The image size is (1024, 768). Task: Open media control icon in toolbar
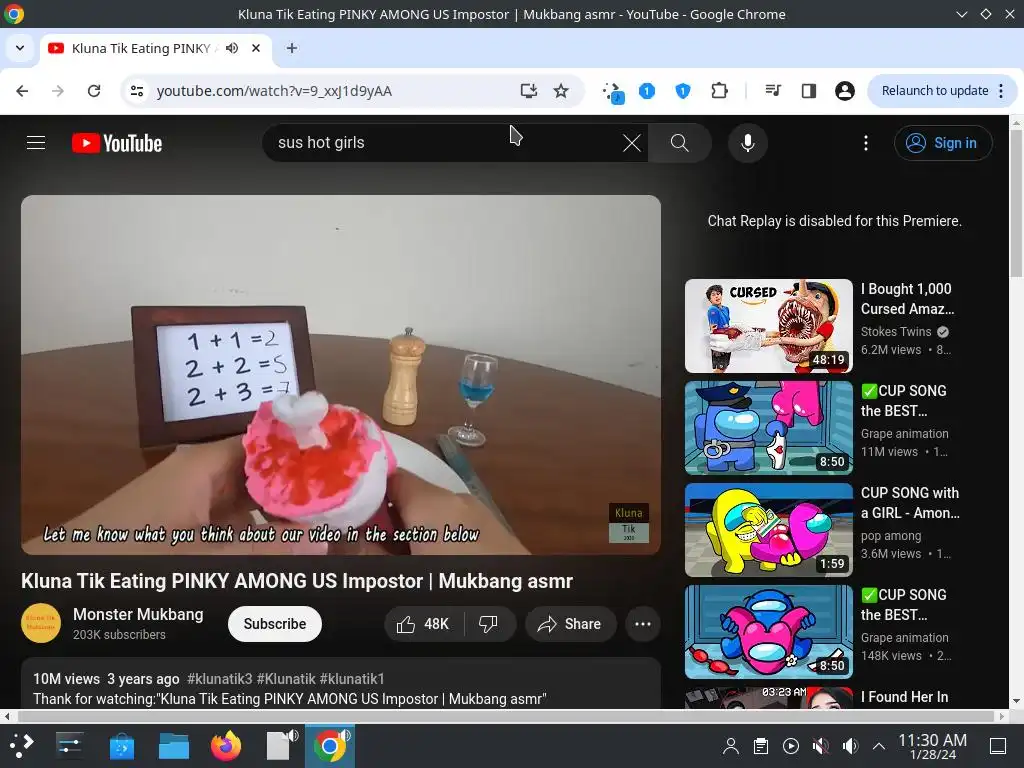pos(773,91)
